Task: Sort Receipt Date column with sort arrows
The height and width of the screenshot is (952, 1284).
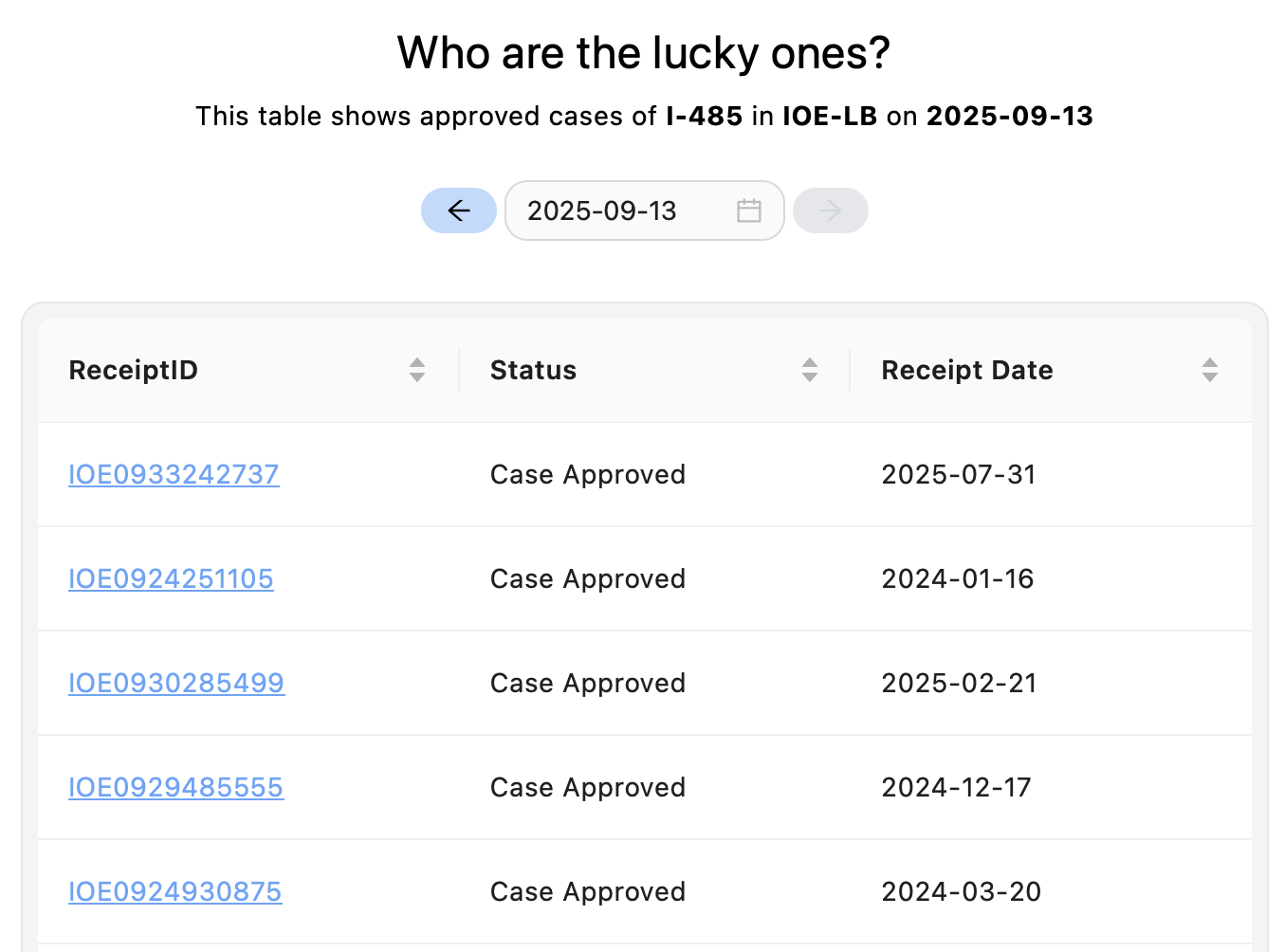Action: coord(1210,370)
